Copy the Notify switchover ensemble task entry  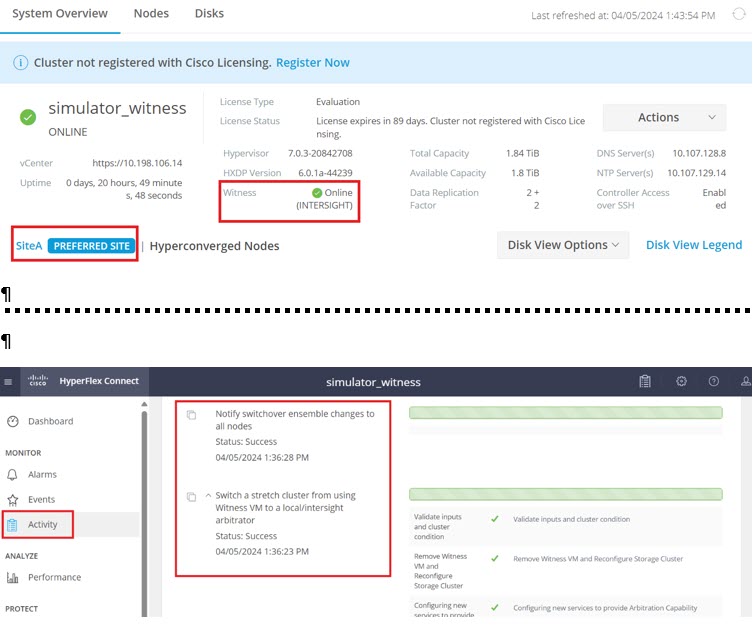point(192,414)
